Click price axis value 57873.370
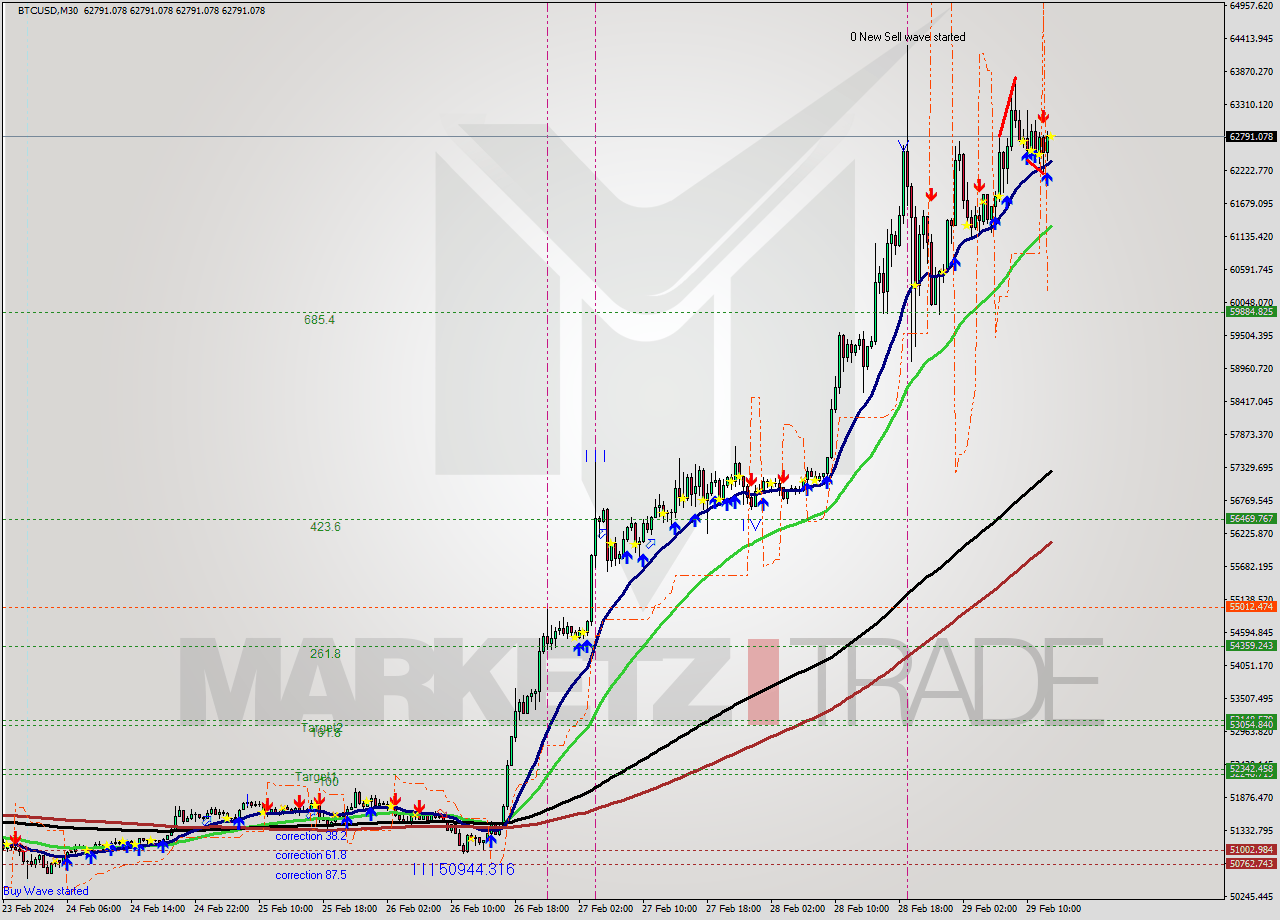 coord(1251,435)
